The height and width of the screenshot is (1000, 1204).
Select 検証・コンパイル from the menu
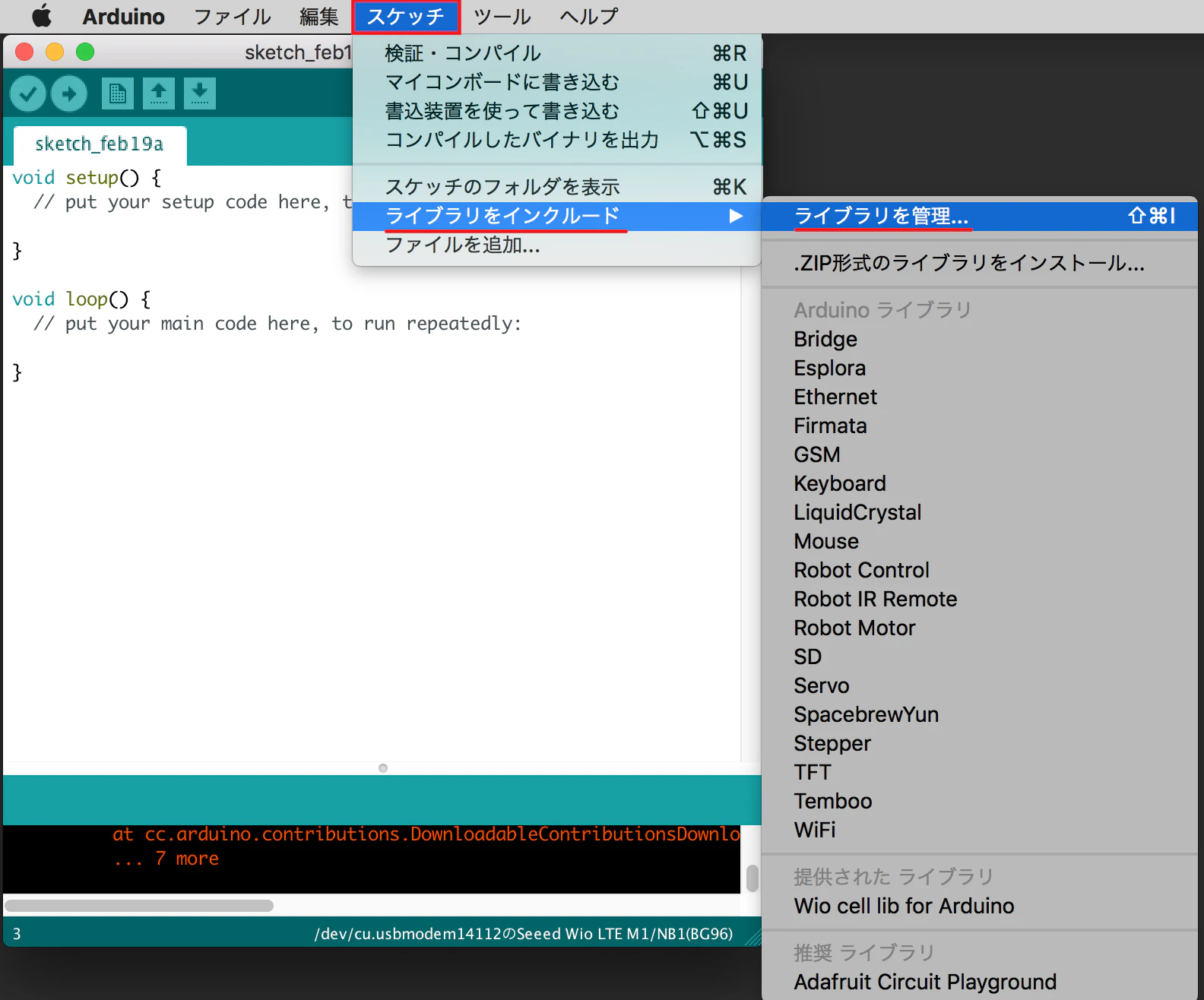tap(557, 53)
